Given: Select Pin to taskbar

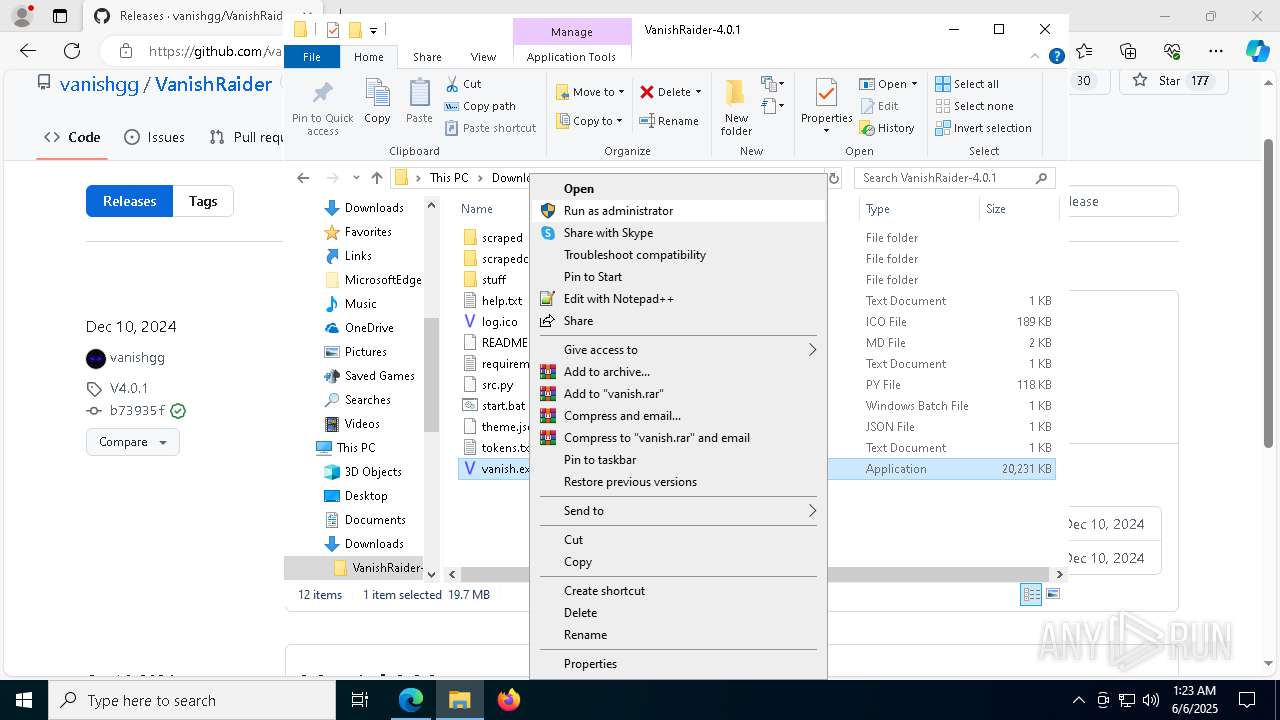Looking at the screenshot, I should tap(678, 460).
